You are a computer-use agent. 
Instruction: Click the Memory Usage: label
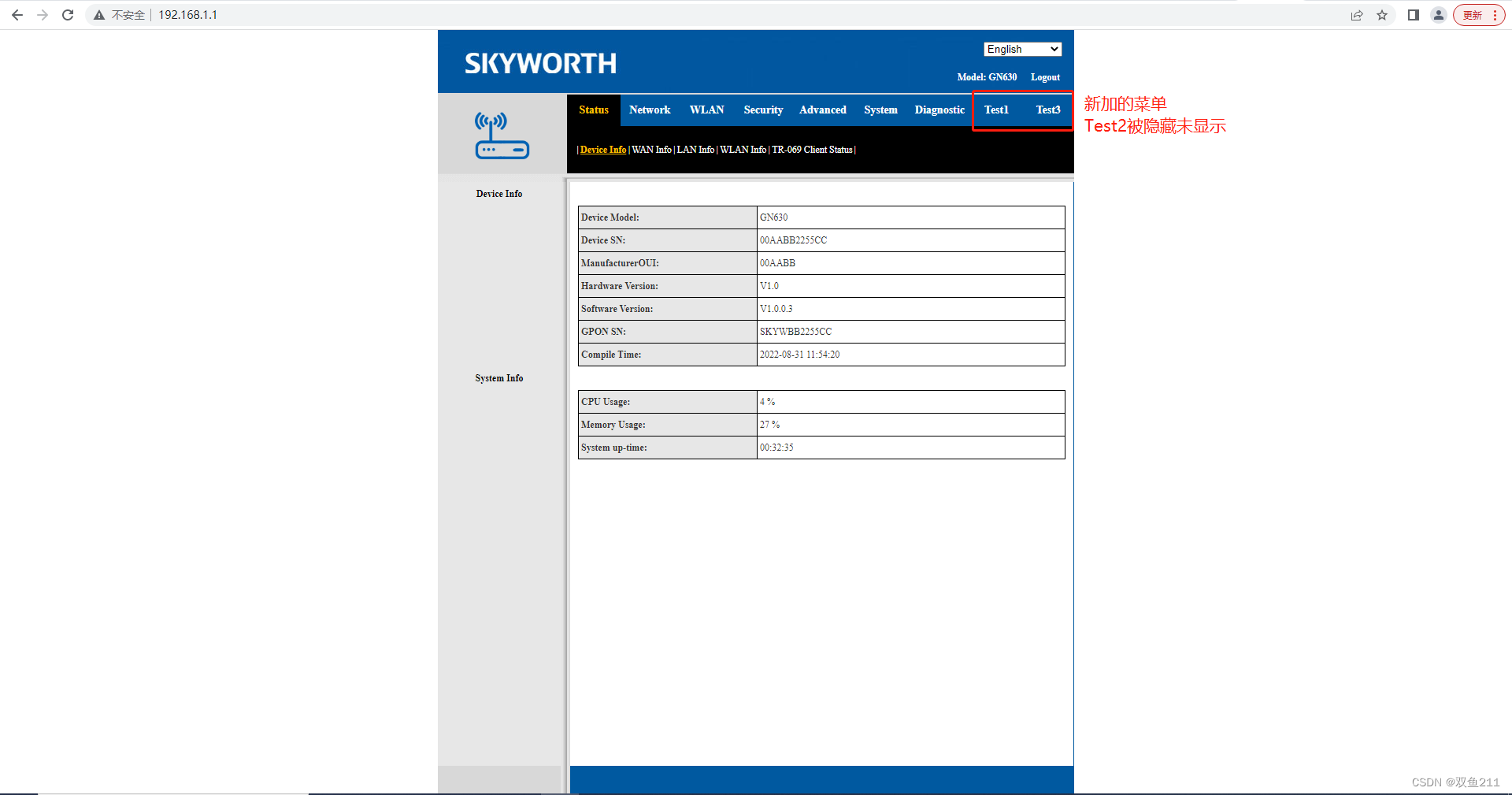[613, 425]
